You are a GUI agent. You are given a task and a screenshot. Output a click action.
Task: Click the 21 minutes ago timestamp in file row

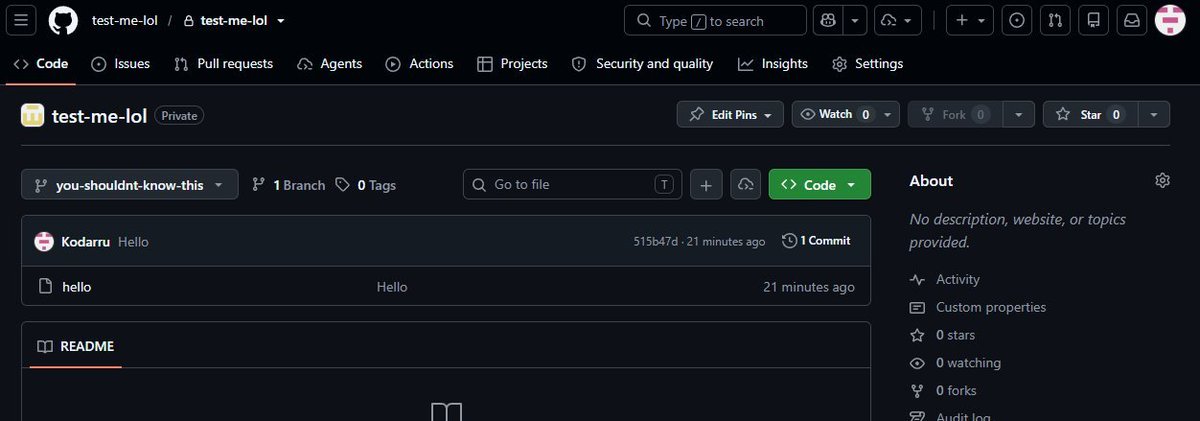click(809, 287)
